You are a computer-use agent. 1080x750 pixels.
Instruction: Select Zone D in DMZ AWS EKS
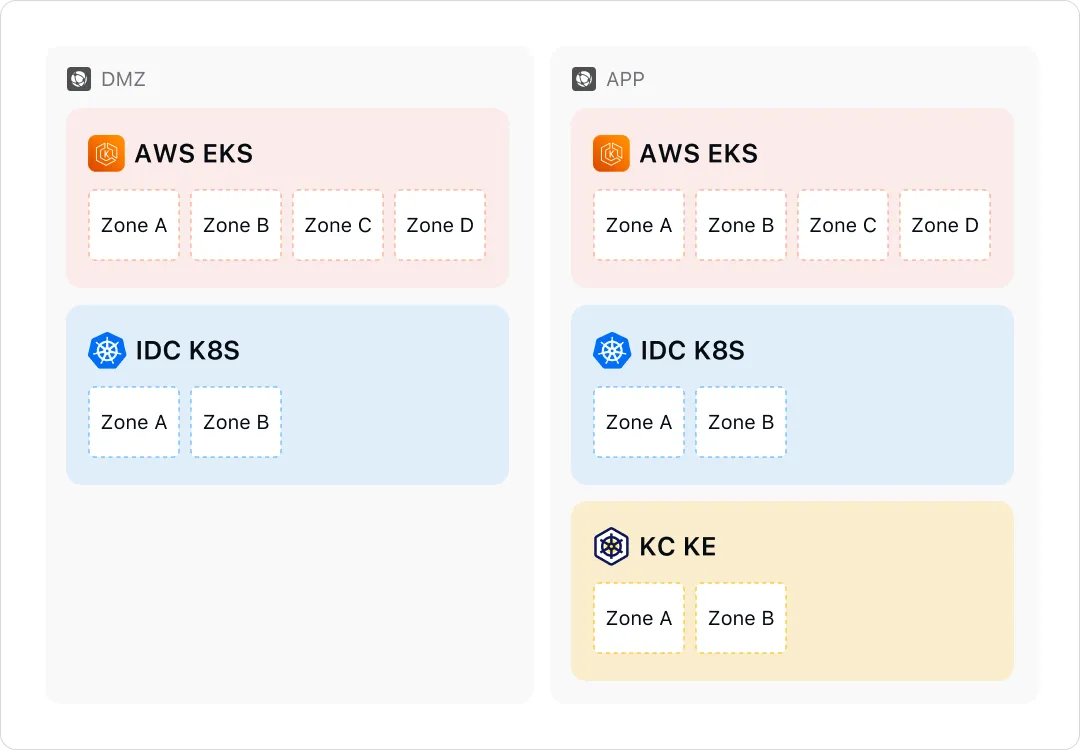click(x=439, y=225)
